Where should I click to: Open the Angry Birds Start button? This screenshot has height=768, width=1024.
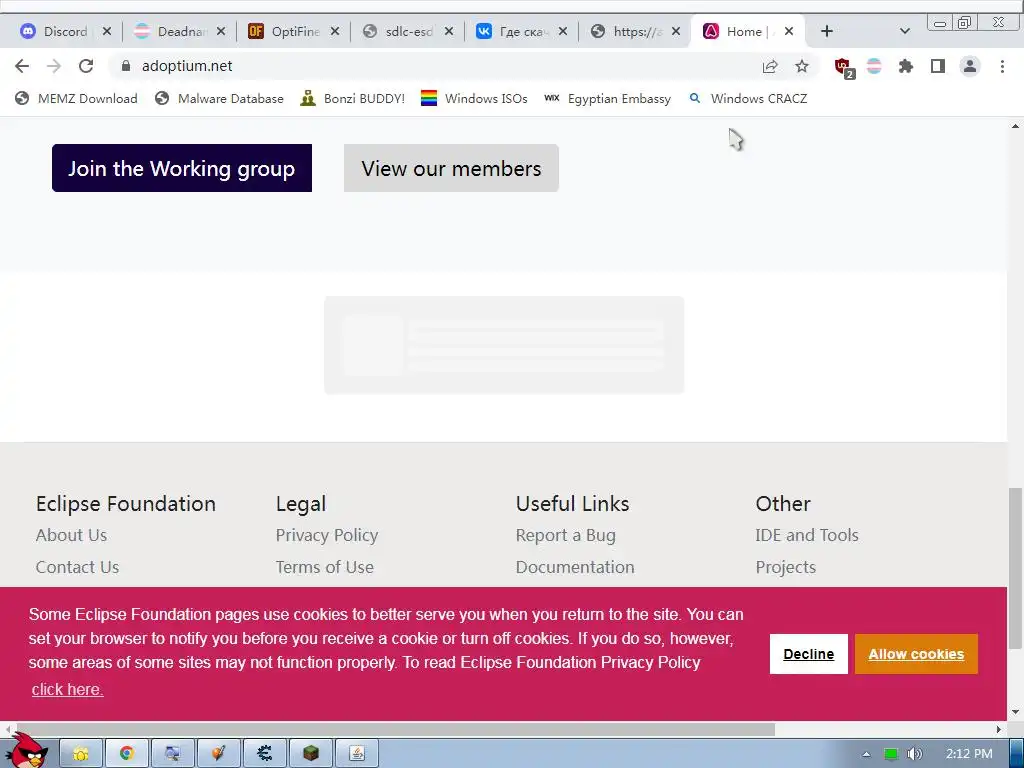click(x=27, y=751)
